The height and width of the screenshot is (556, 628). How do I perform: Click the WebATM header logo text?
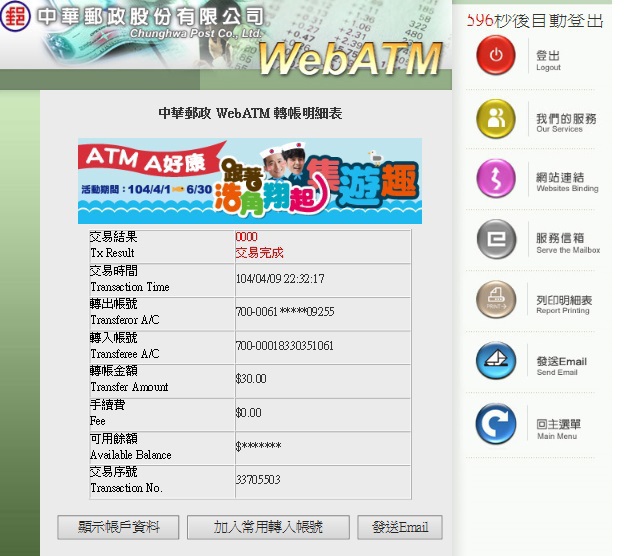pyautogui.click(x=350, y=59)
